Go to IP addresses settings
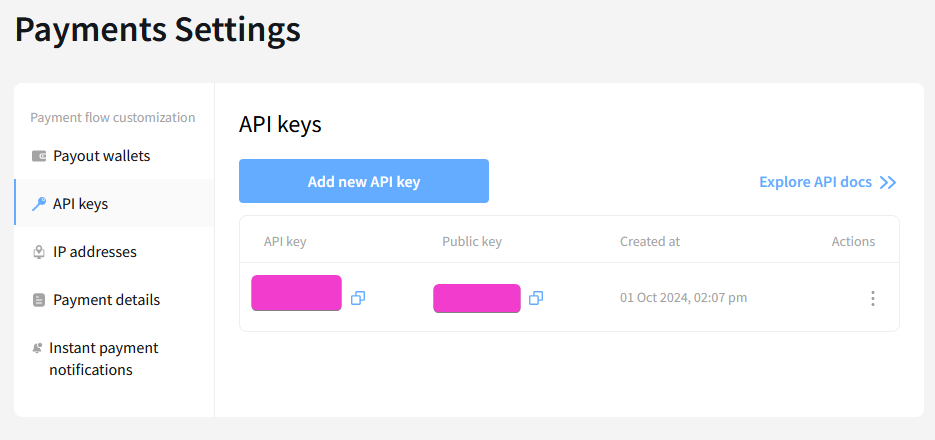Viewport: 935px width, 440px height. click(x=114, y=252)
